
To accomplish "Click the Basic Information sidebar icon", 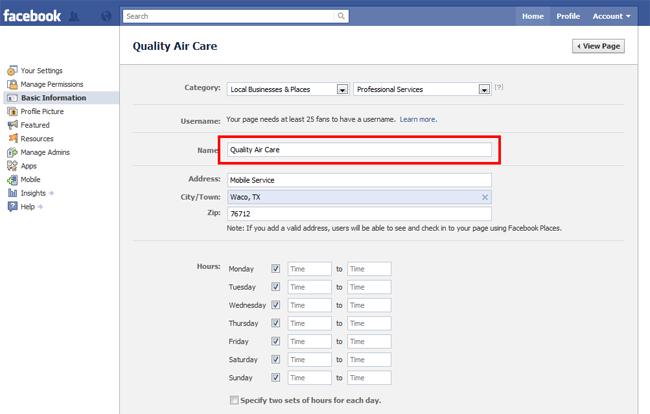I will coord(12,98).
